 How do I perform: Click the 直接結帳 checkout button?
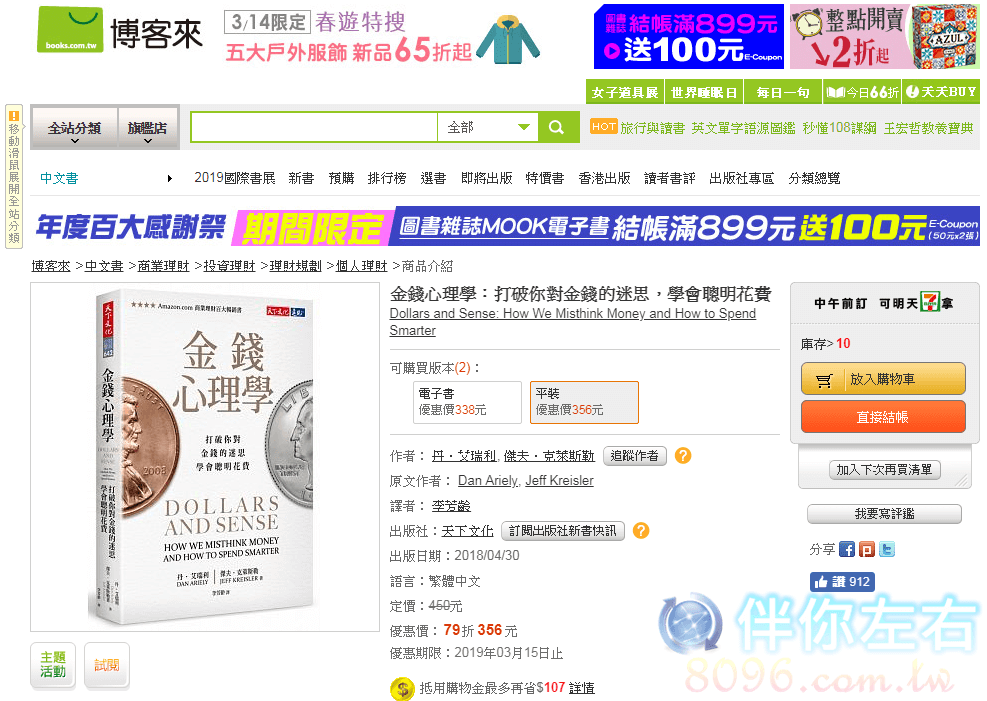pyautogui.click(x=883, y=417)
